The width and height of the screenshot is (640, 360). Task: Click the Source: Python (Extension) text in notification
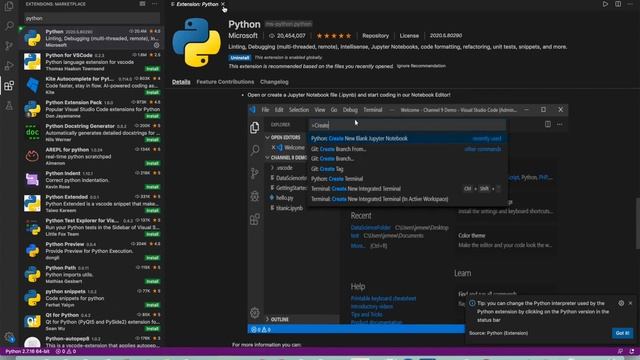pyautogui.click(x=498, y=333)
